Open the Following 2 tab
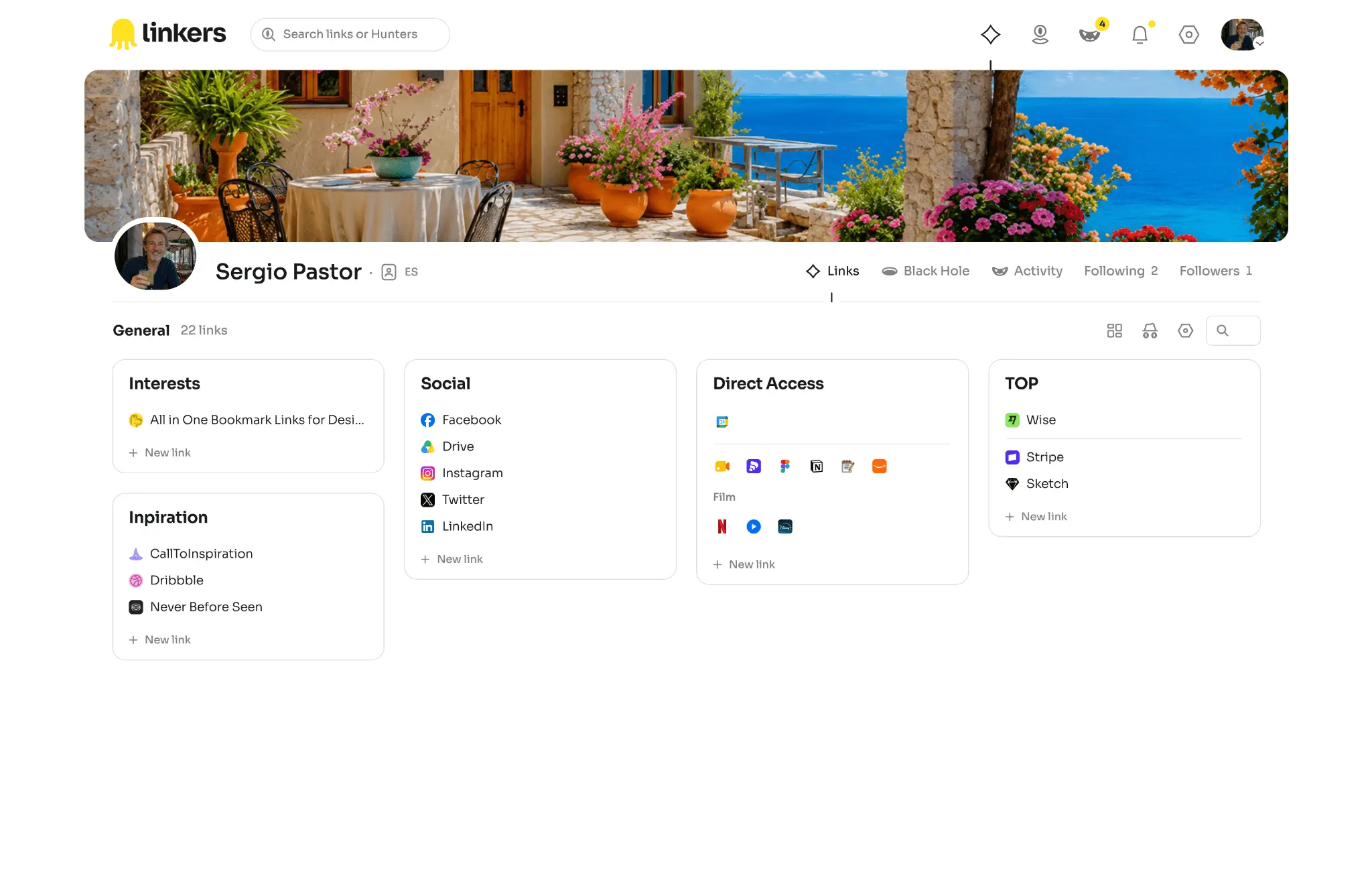The width and height of the screenshot is (1372, 874). point(1121,271)
